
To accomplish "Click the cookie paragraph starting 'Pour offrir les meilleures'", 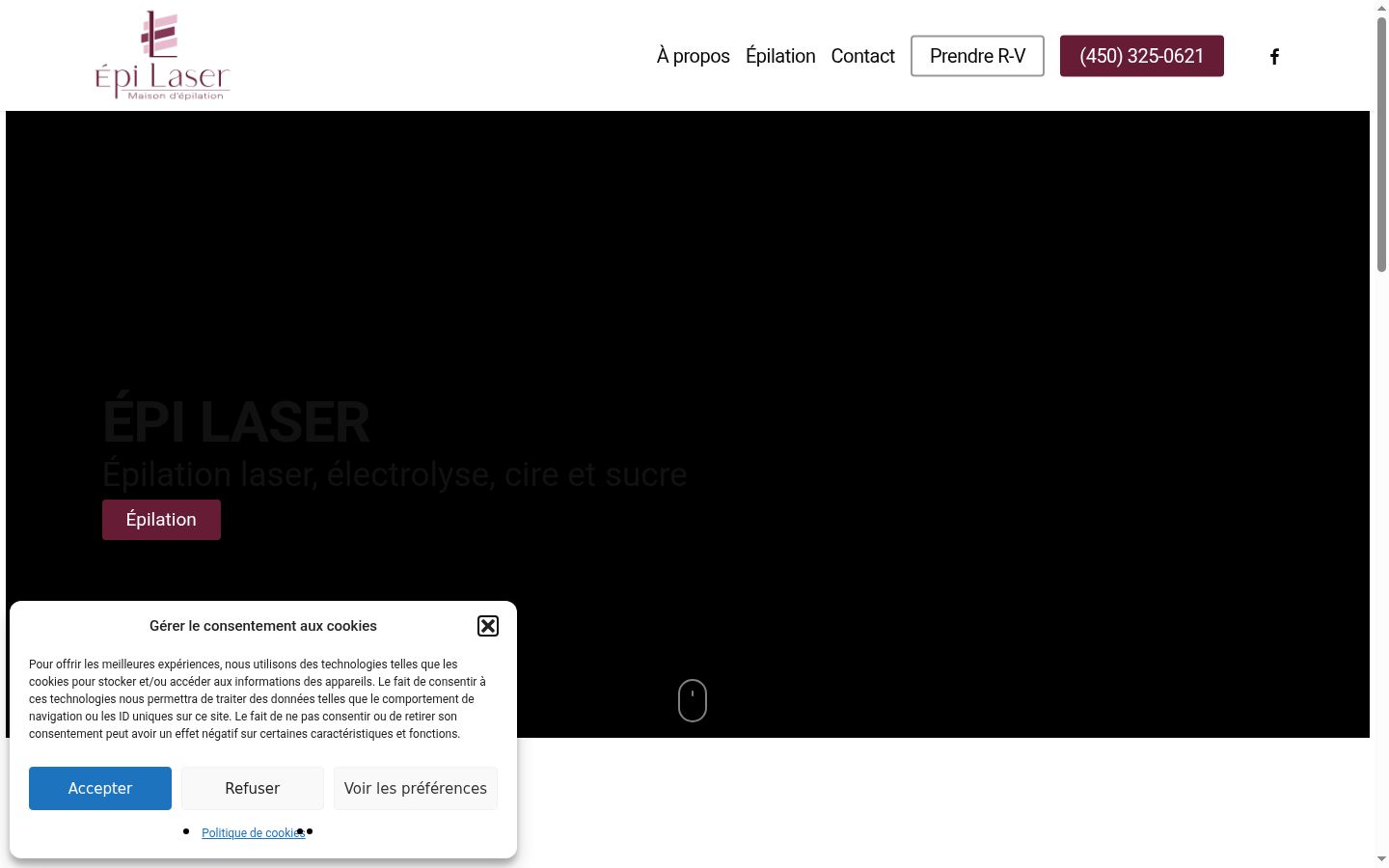I will (x=259, y=699).
